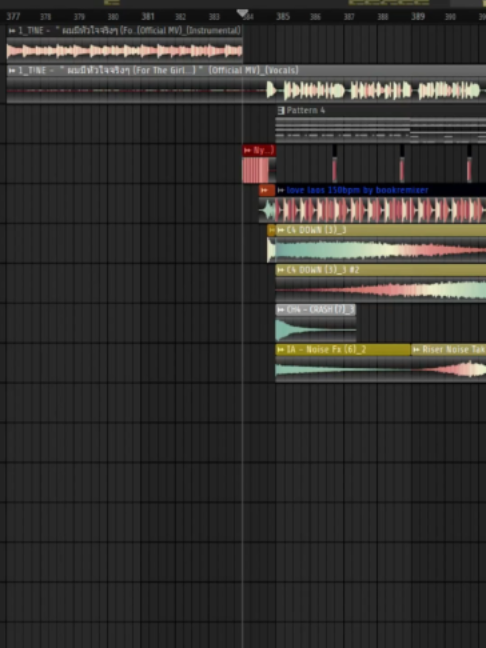The width and height of the screenshot is (486, 648).
Task: Open the red Ny clip menu icon
Action: pyautogui.click(x=248, y=150)
